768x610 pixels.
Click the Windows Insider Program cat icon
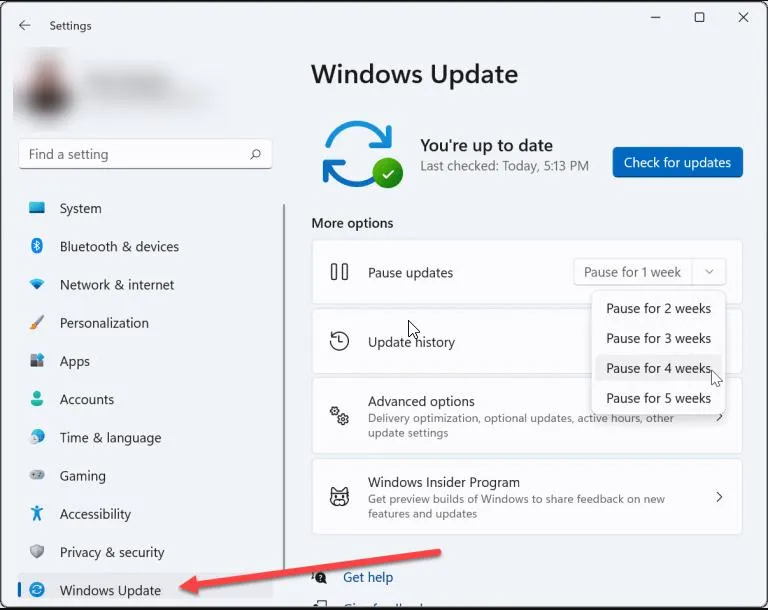click(x=339, y=497)
